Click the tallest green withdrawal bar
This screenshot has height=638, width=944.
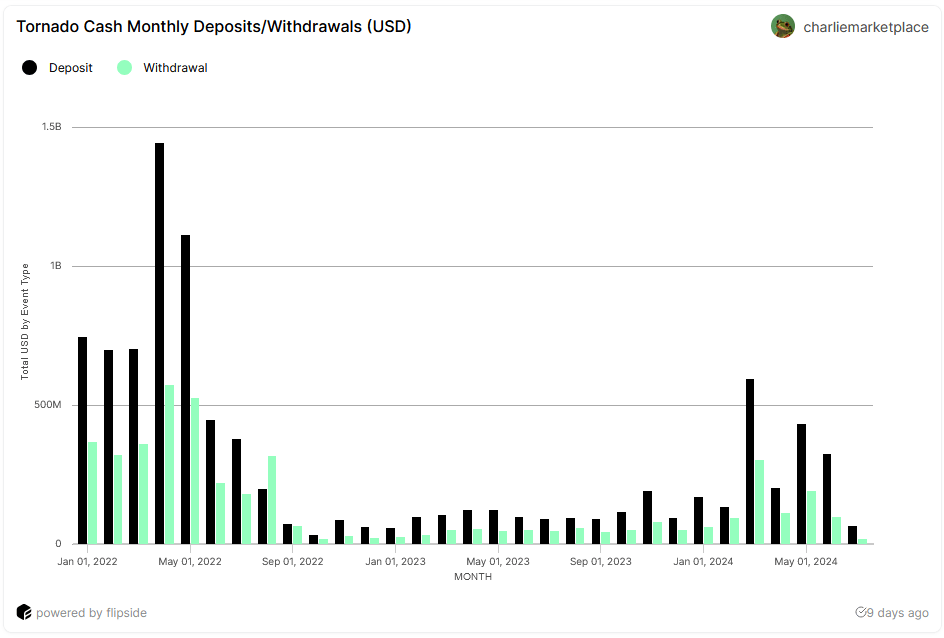click(170, 465)
